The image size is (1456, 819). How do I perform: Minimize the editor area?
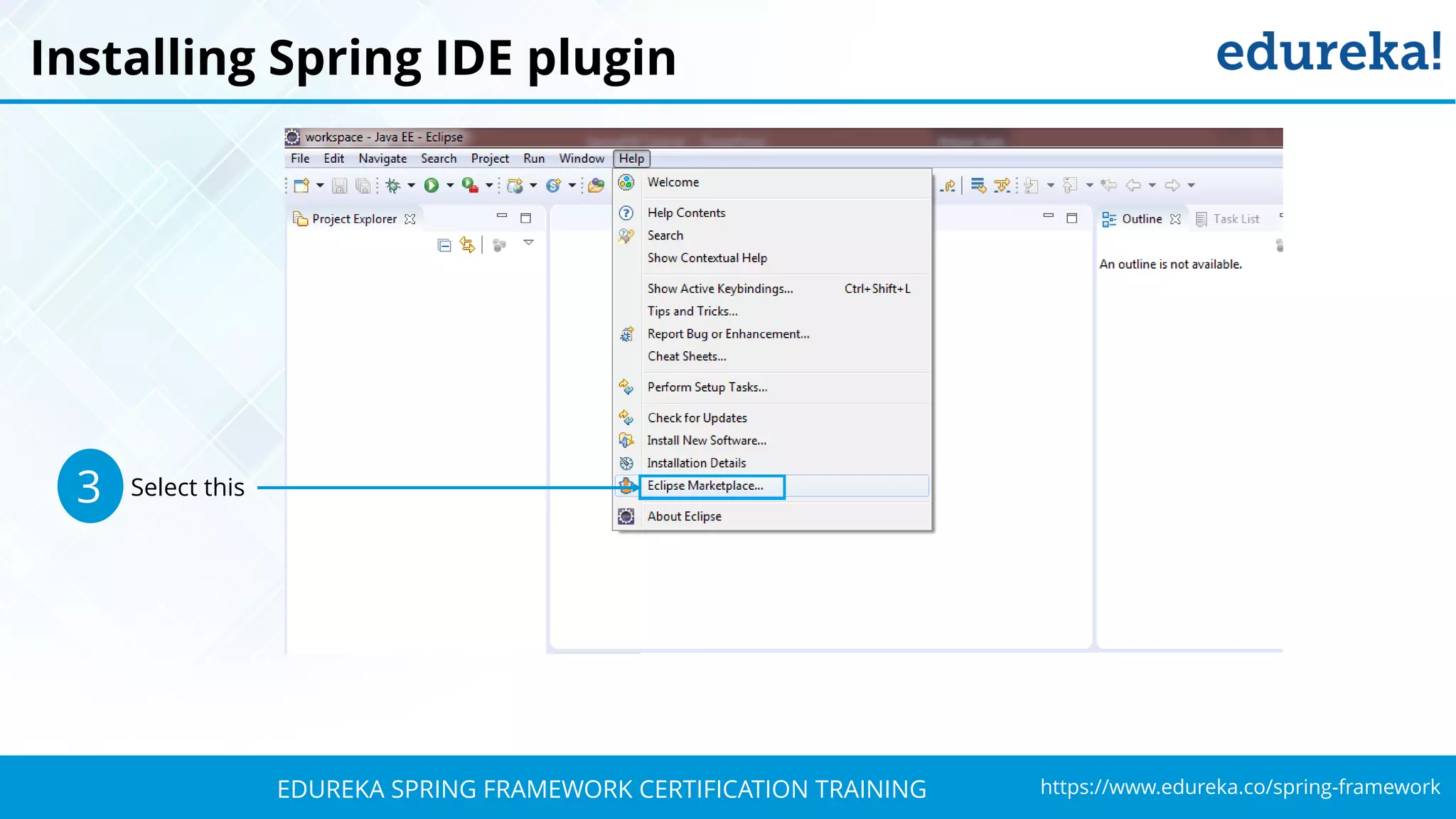tap(1048, 215)
